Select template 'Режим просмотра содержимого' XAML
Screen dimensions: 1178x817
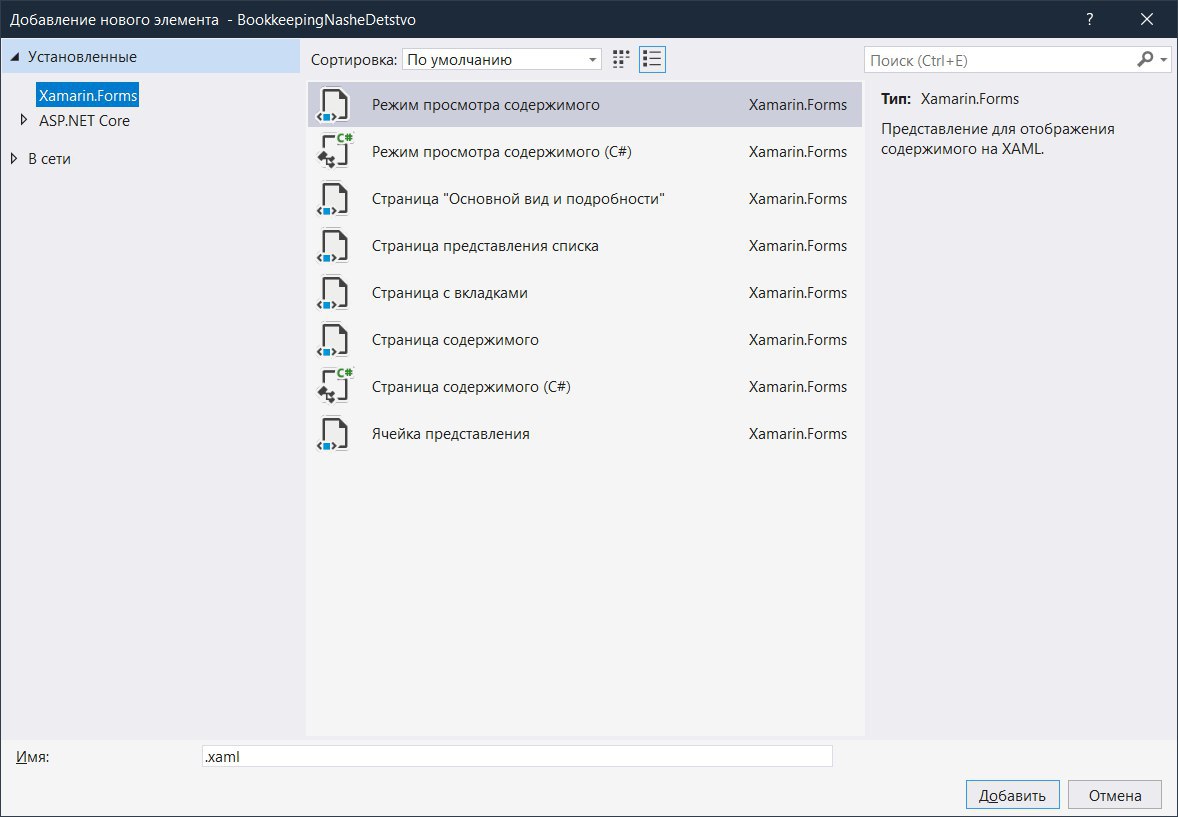[584, 104]
